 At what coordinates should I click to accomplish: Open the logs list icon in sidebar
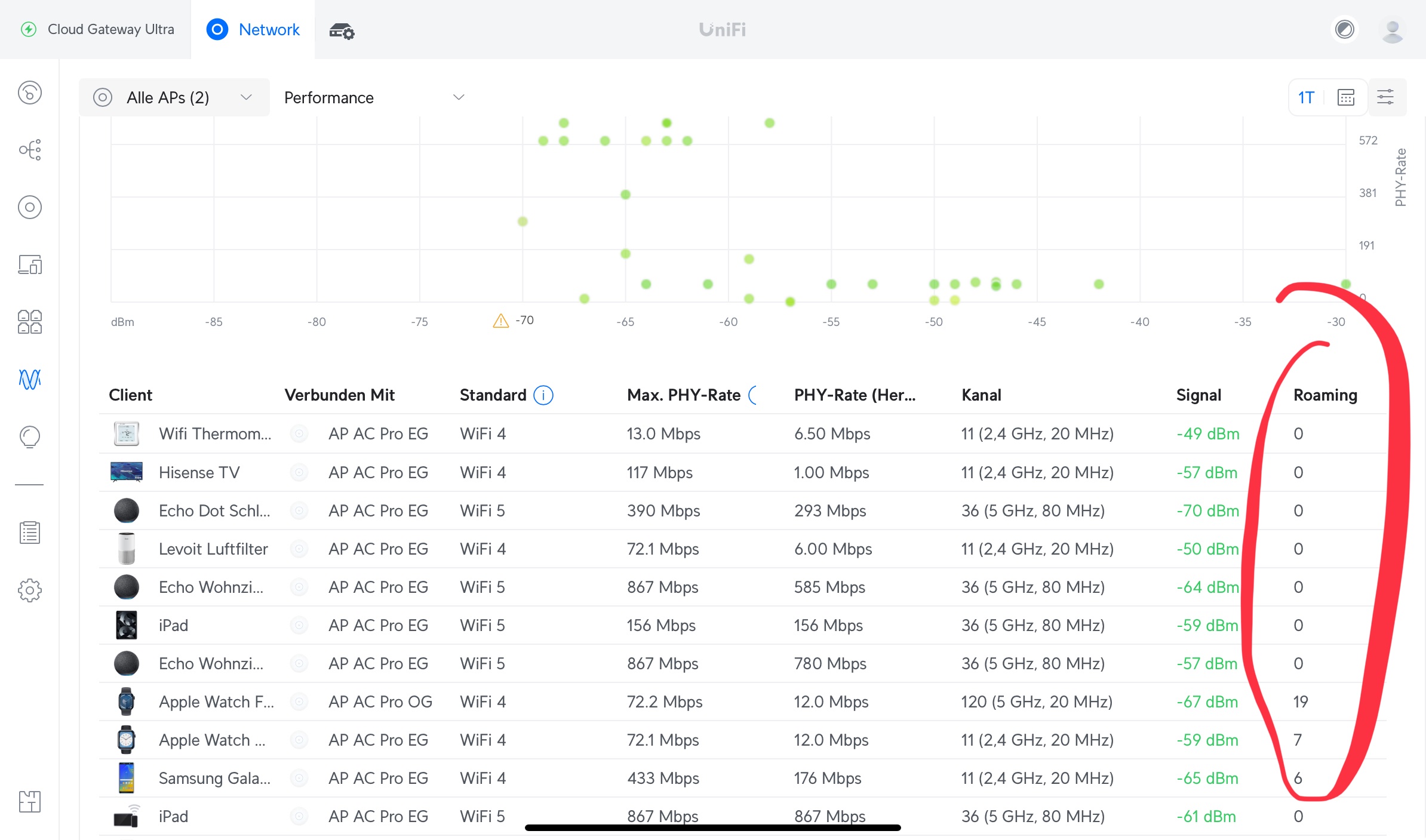29,533
